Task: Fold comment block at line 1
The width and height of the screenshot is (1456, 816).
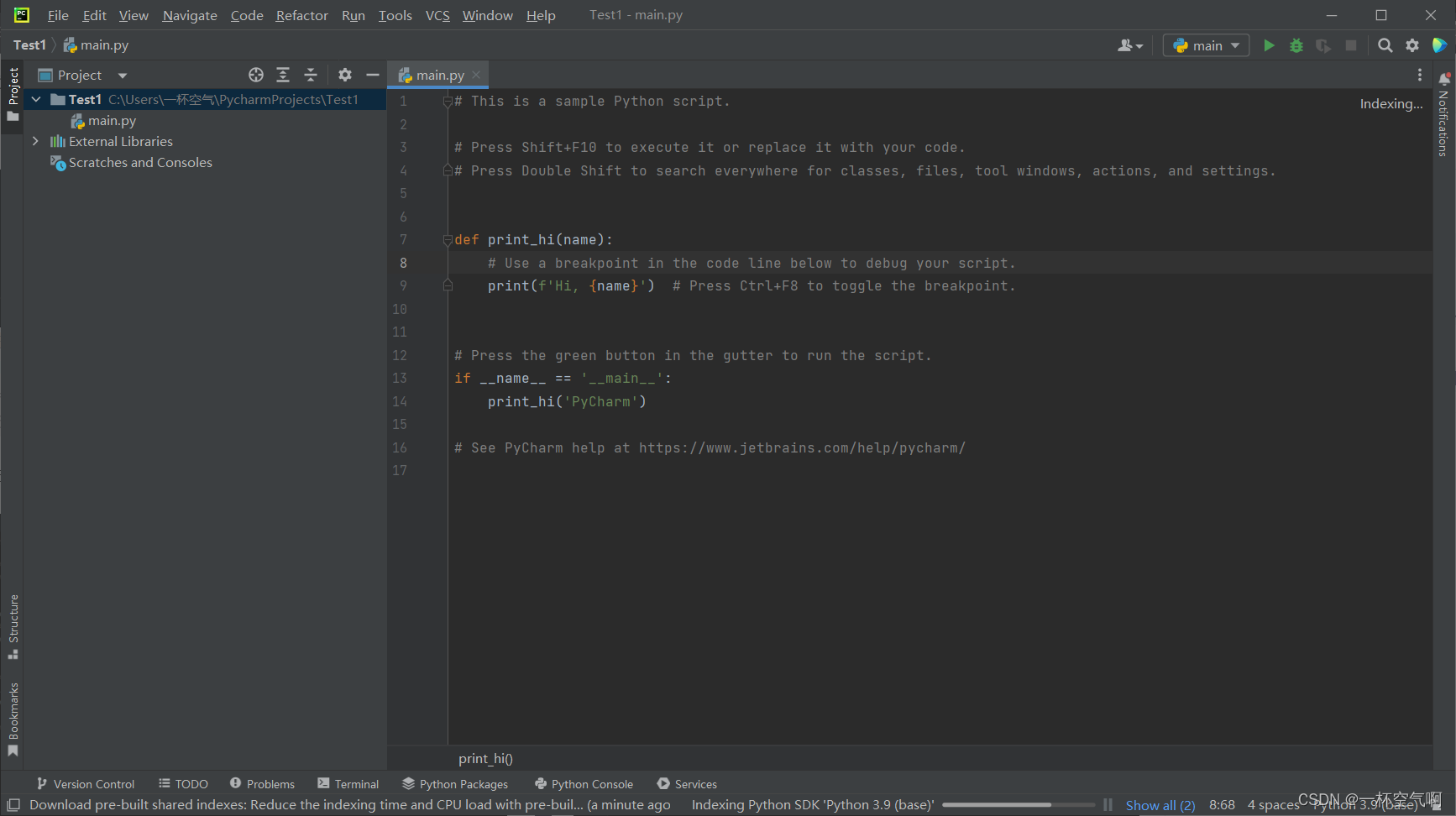Action: [x=448, y=102]
